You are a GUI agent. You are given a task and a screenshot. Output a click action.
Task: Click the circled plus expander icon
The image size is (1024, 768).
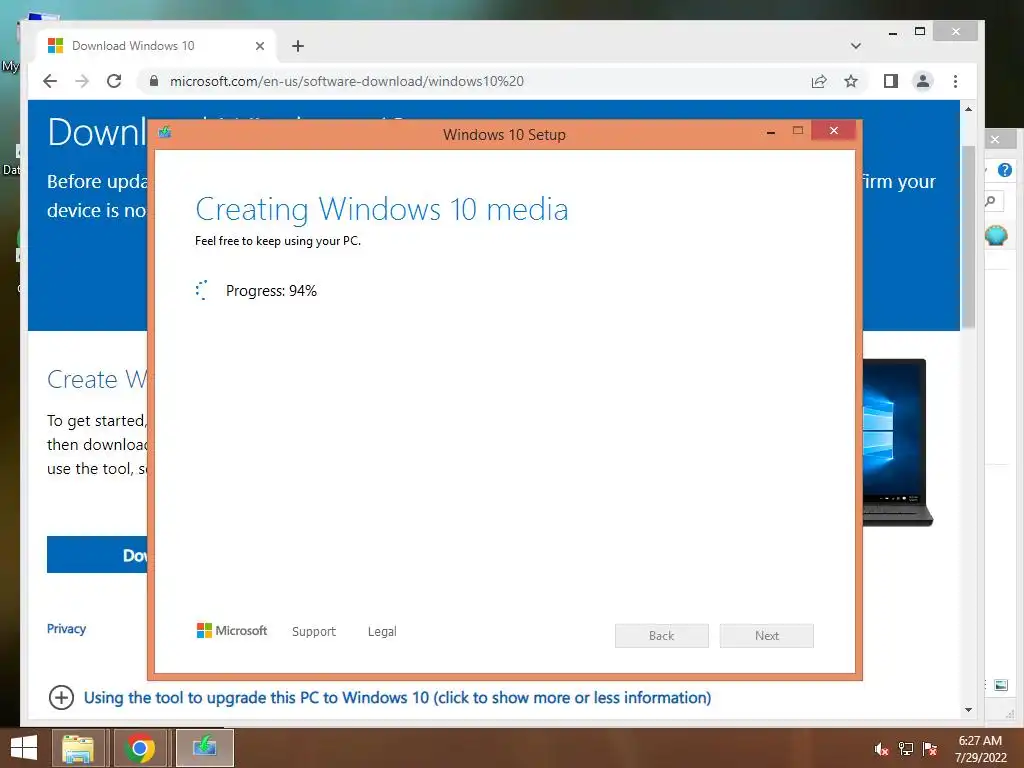pos(61,697)
